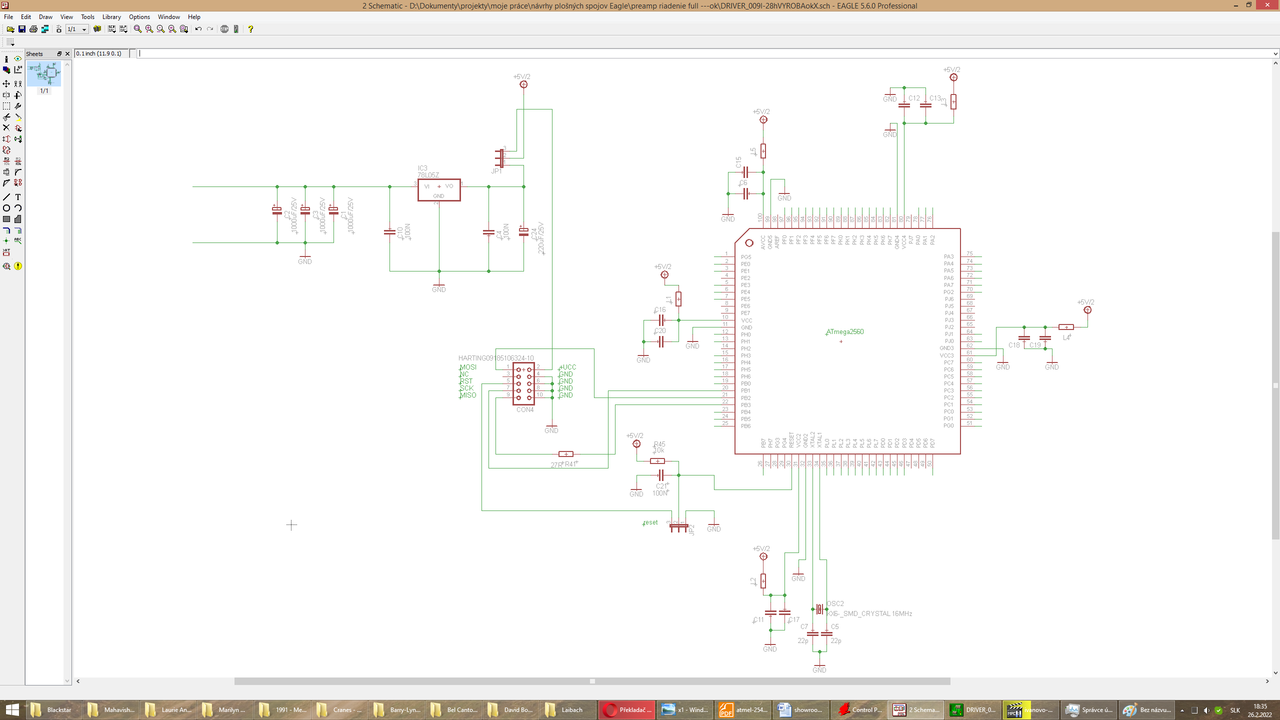The height and width of the screenshot is (720, 1280).
Task: Select the Text tool in left toolbar
Action: (18, 197)
